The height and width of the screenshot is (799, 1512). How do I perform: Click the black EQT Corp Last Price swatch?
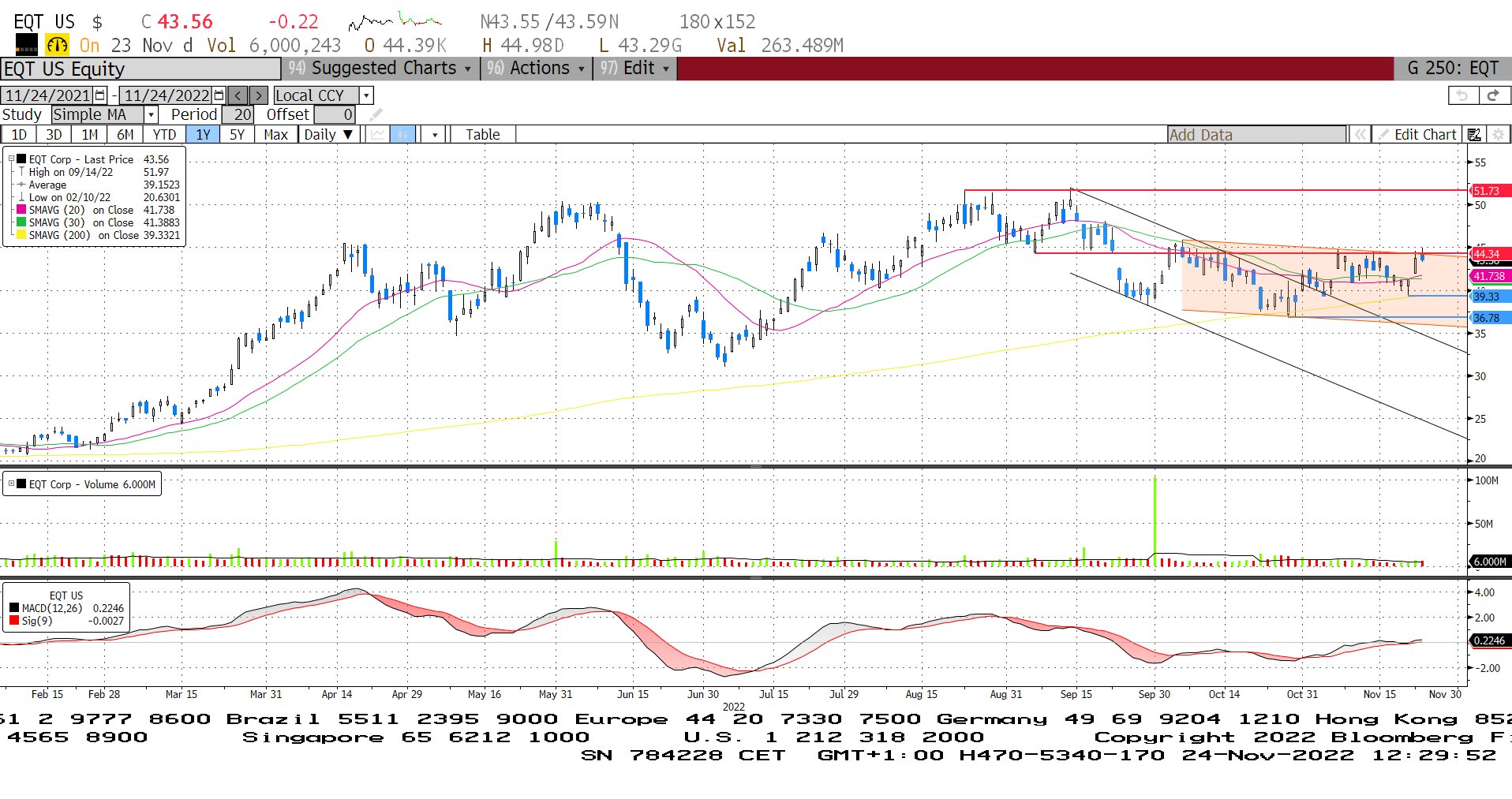pos(22,159)
